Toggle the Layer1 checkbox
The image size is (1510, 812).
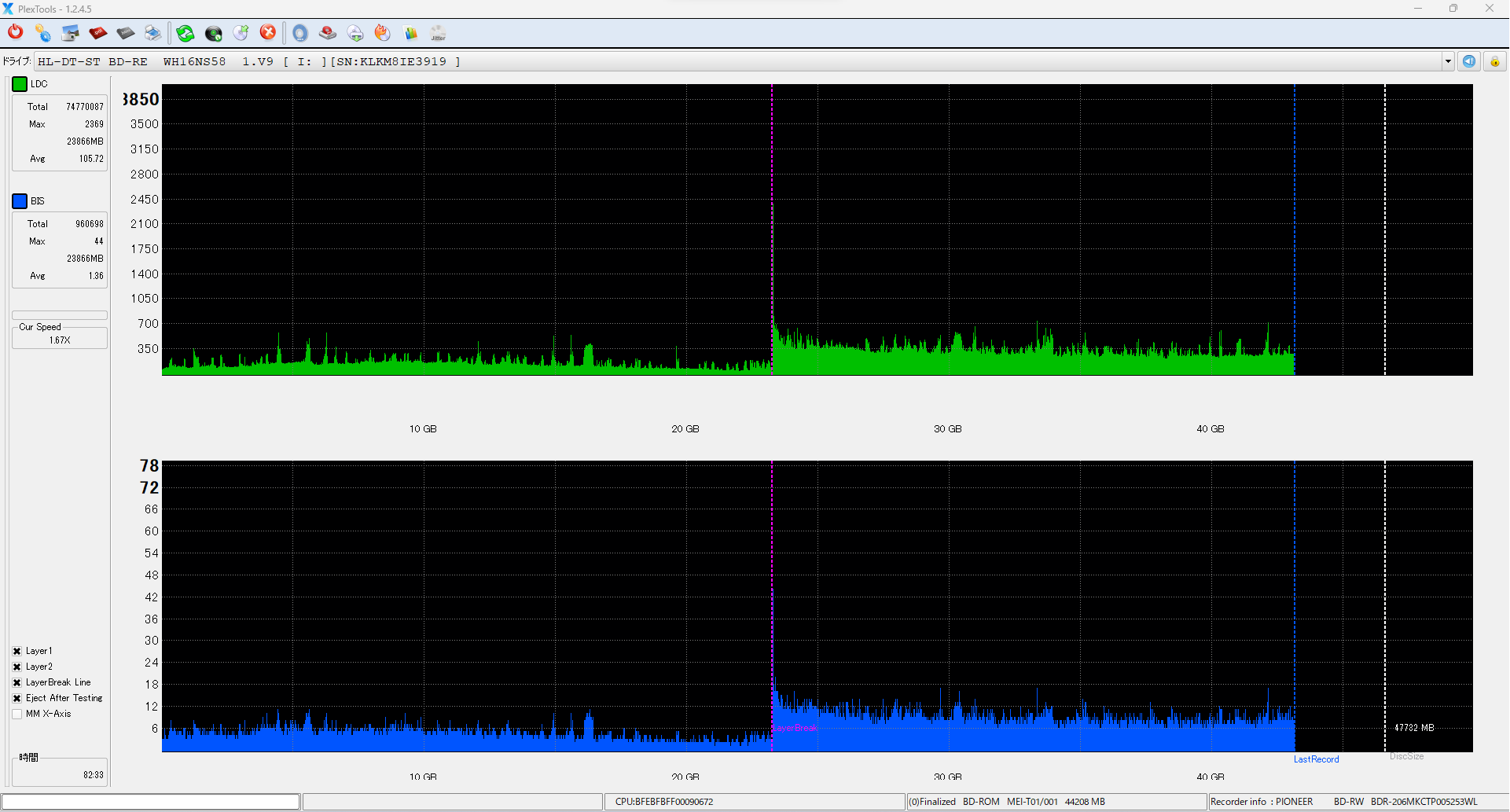coord(17,651)
